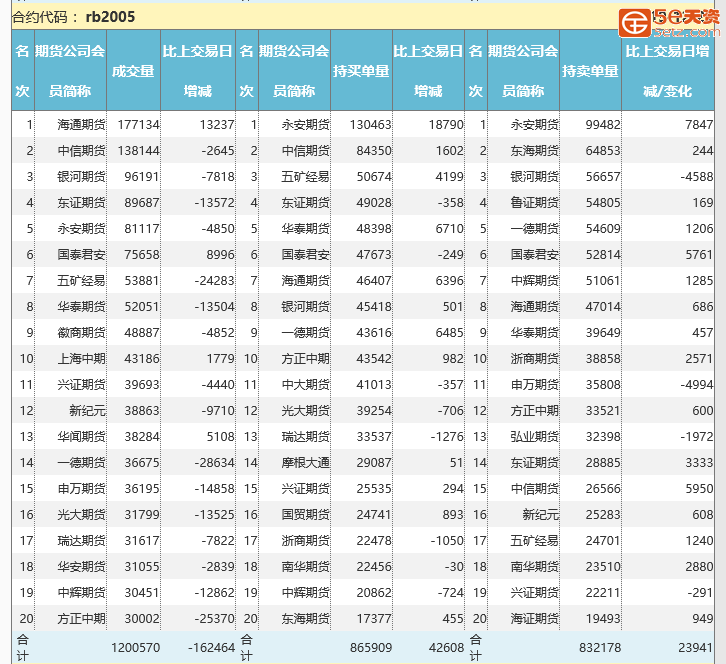Click 五矿经易 in the long position ranking
The image size is (726, 664).
(x=306, y=176)
